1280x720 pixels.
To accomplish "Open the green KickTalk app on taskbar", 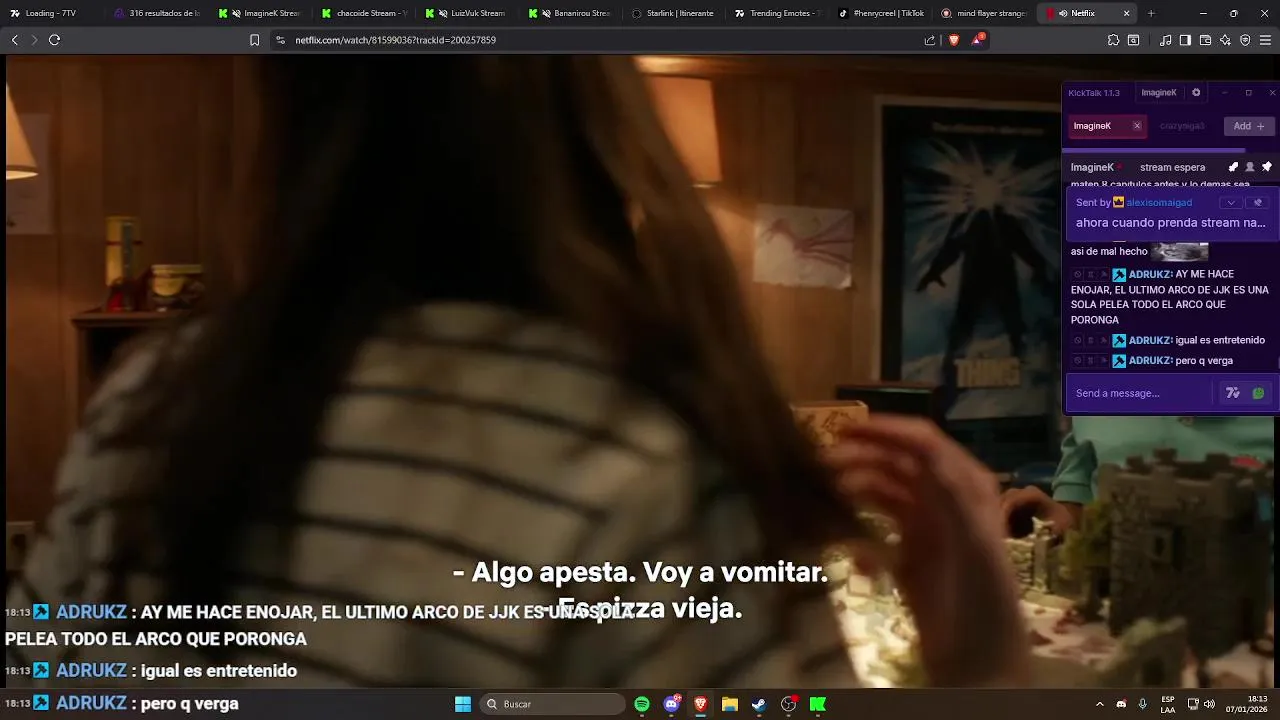I will 818,704.
